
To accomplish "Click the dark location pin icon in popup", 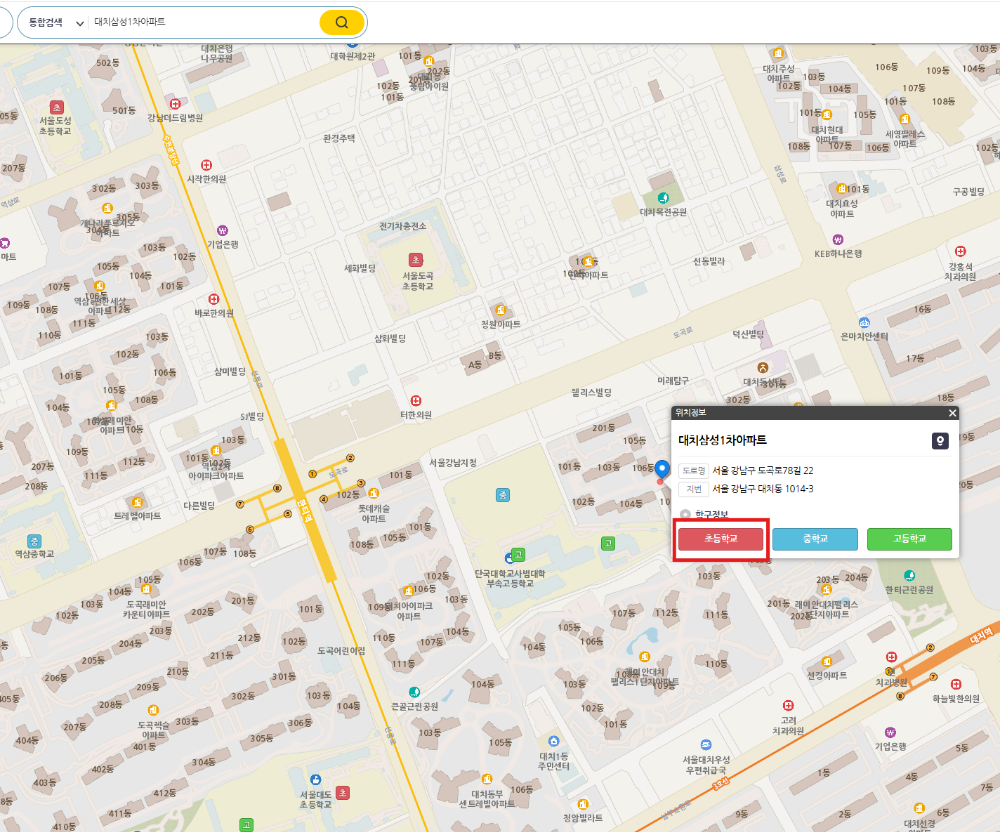I will coord(940,441).
